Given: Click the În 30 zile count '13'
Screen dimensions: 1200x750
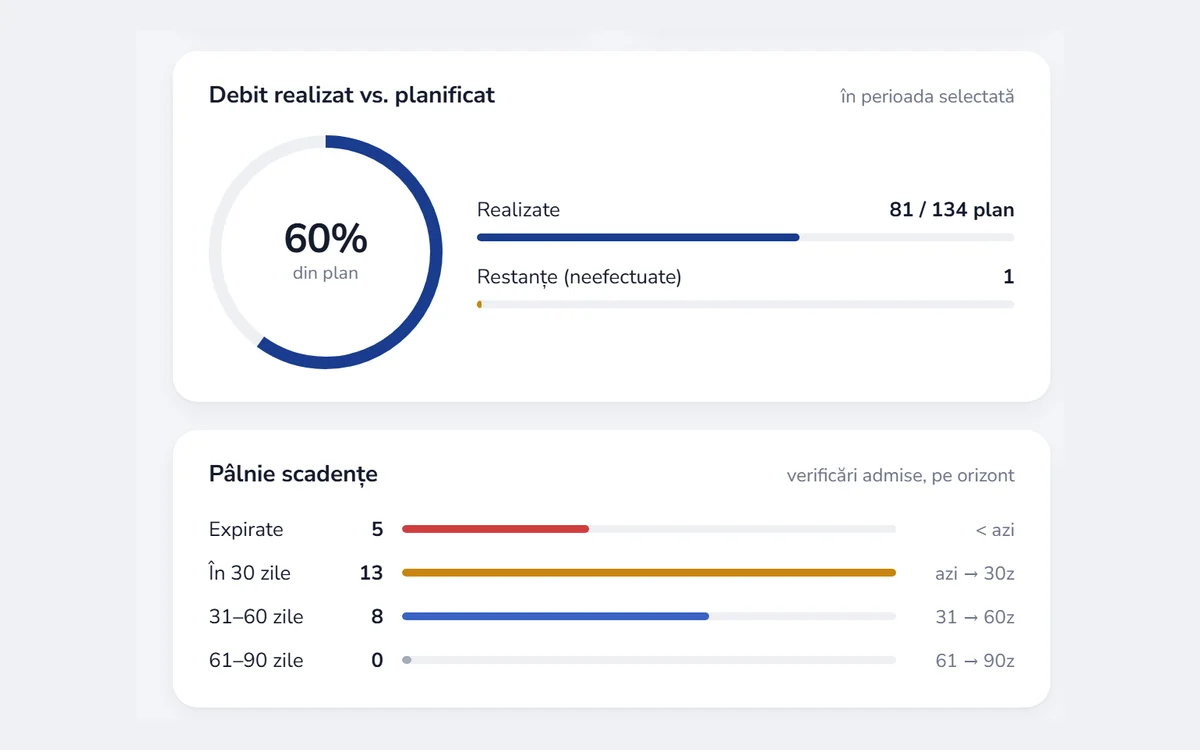Looking at the screenshot, I should pos(372,573).
